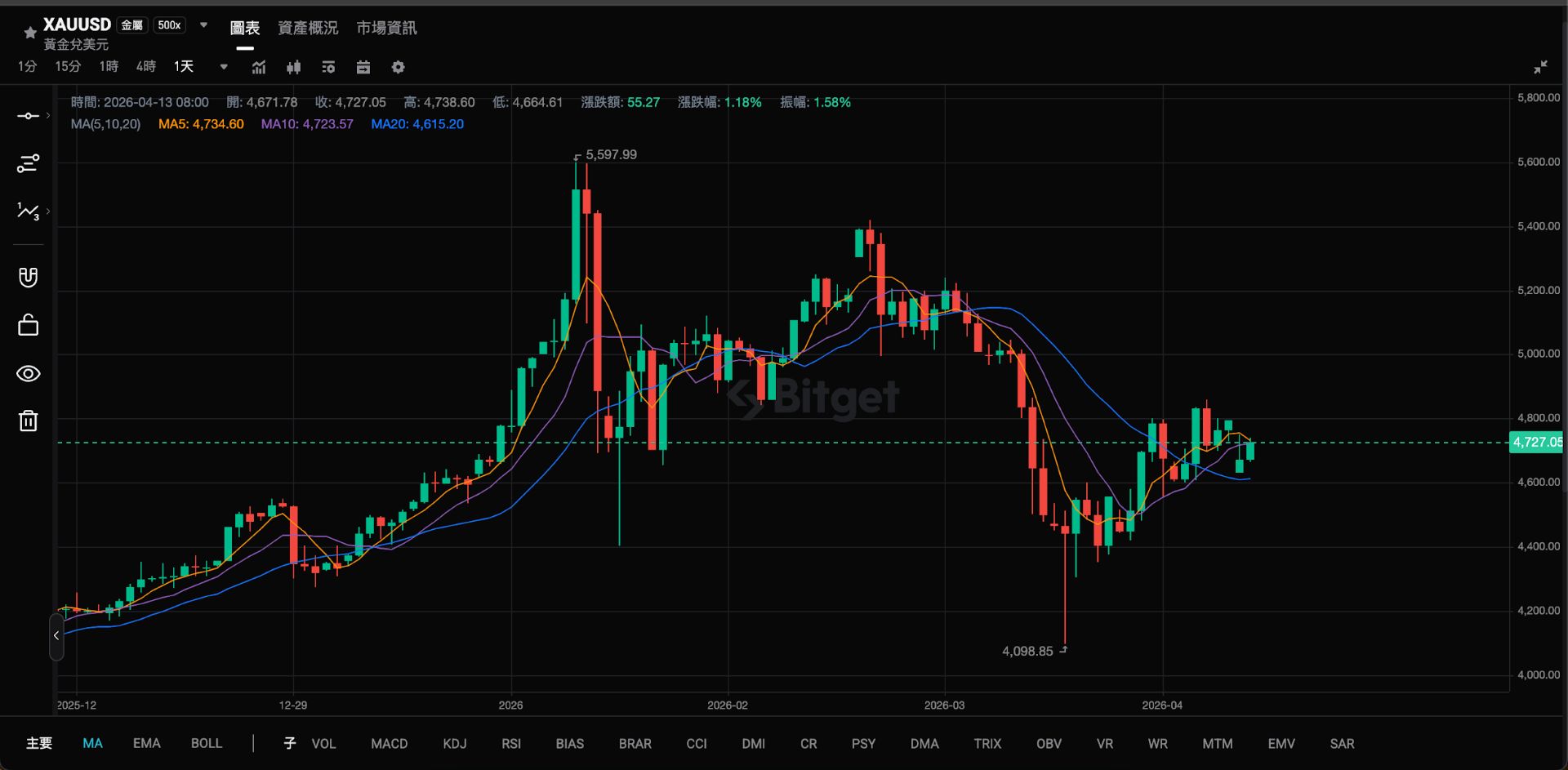Screen dimensions: 1568x770
Task: Expand the XAUUSD symbol dropdown arrow
Action: click(x=204, y=25)
